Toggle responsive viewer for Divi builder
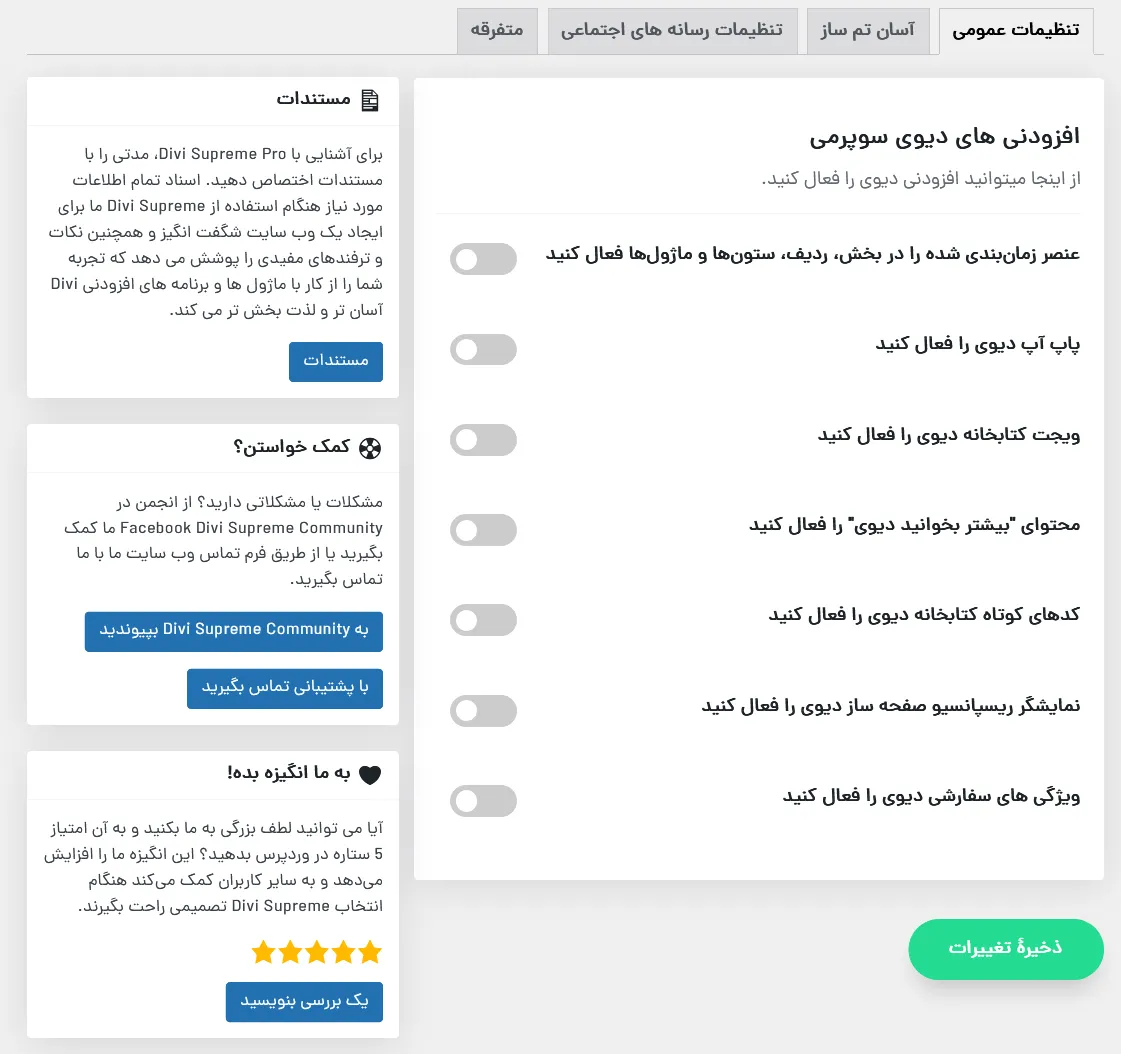 pyautogui.click(x=483, y=711)
